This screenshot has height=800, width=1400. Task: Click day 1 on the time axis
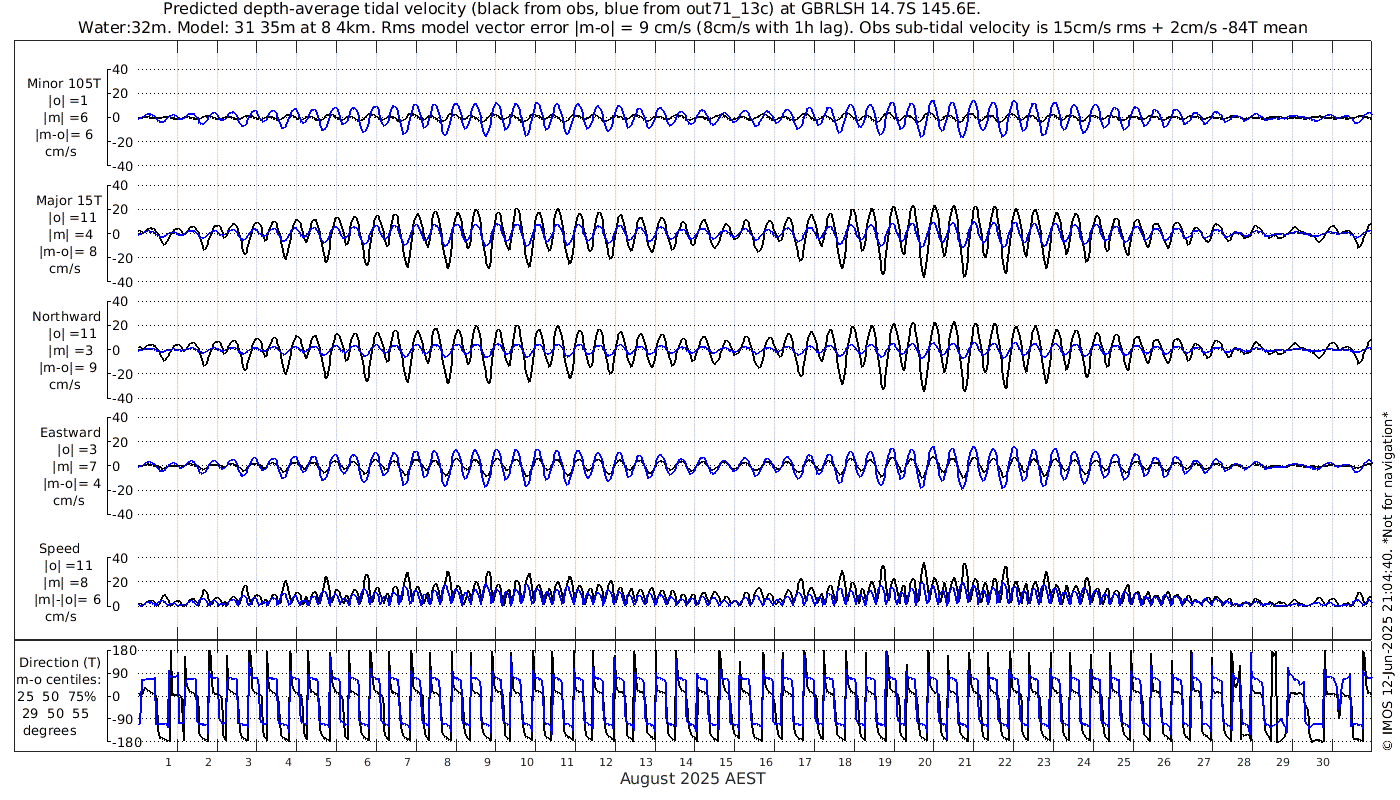point(168,762)
